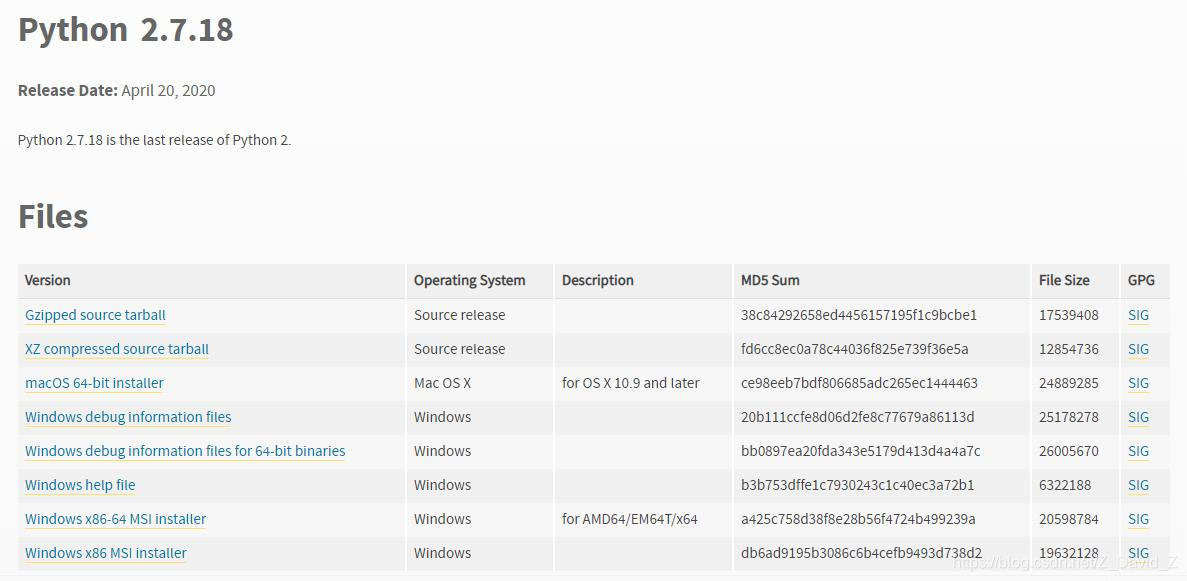Screen dimensions: 1187x581
Task: Open the Gzipped source tarball link
Action: pyautogui.click(x=95, y=315)
